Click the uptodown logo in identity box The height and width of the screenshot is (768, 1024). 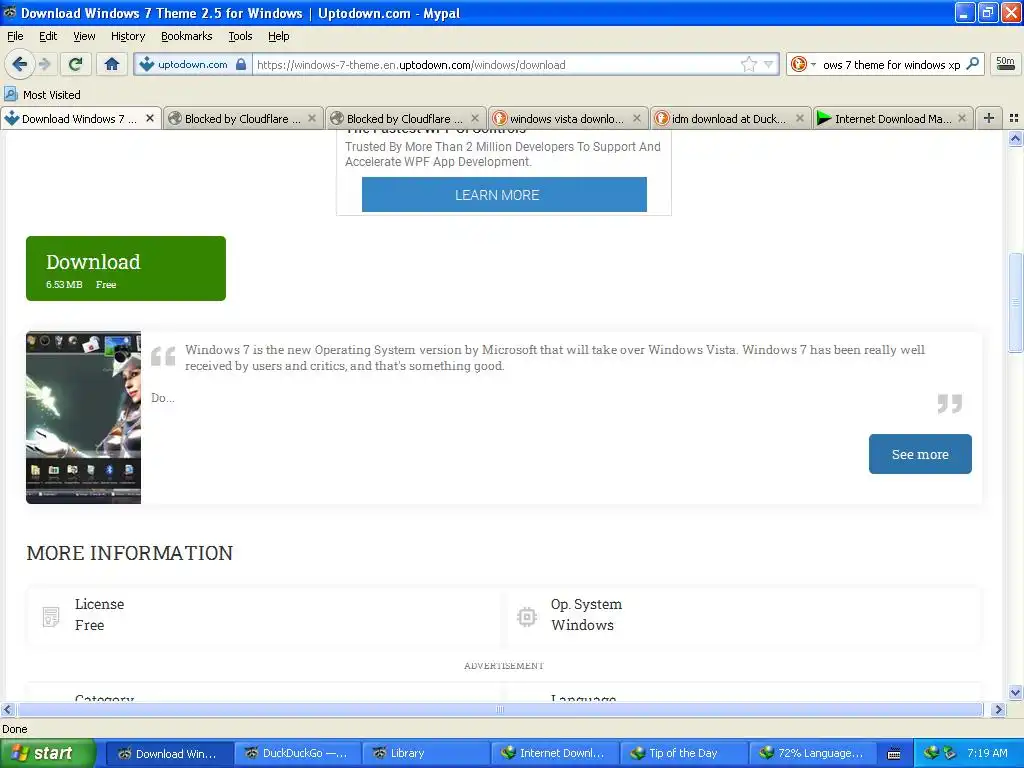pos(146,64)
